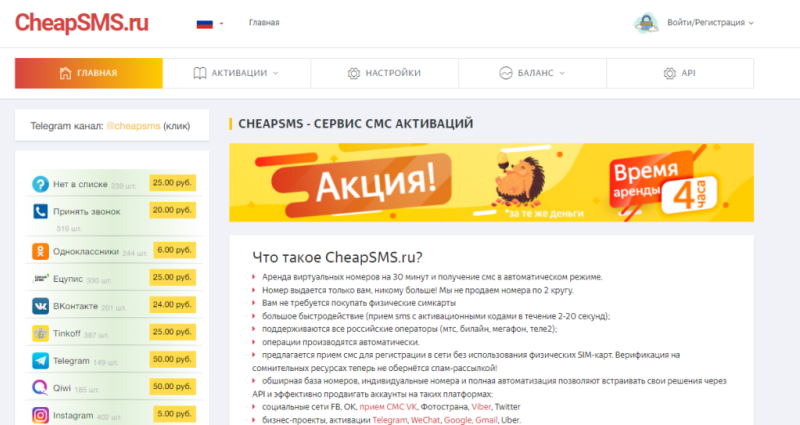Click the Odnoklassniki orange service icon
Viewport: 800px width, 425px height.
tap(40, 252)
